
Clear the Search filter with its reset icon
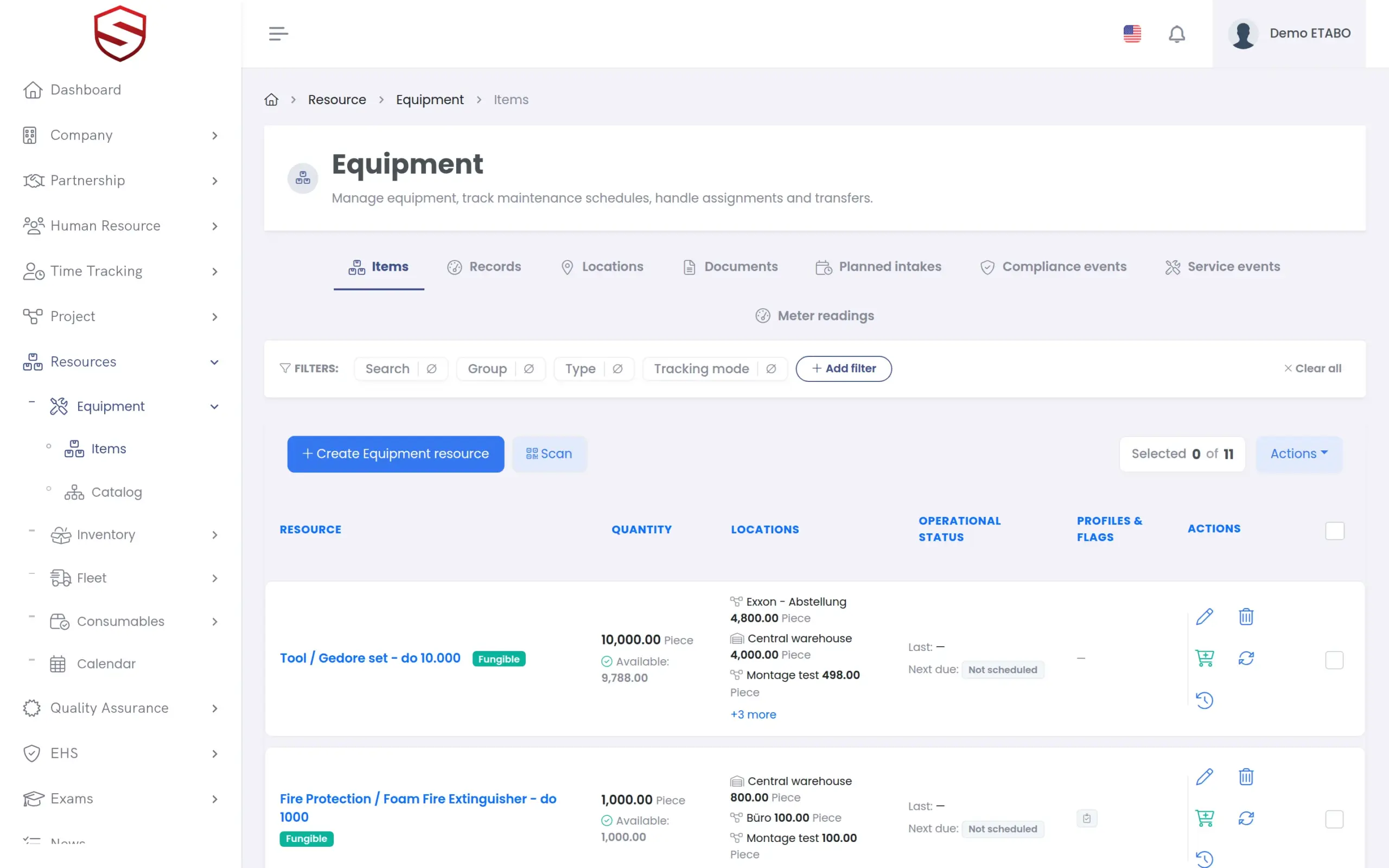coord(432,368)
